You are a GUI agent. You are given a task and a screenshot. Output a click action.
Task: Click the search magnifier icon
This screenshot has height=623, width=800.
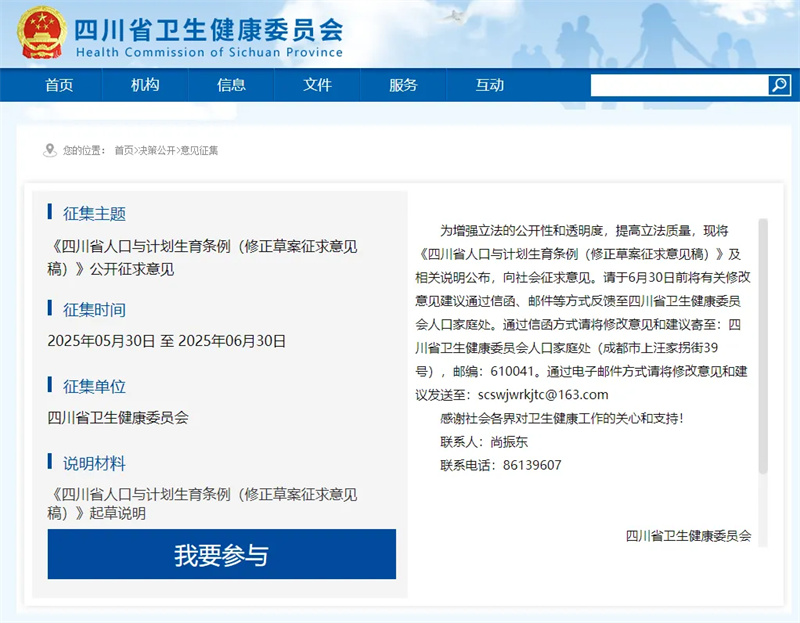pyautogui.click(x=779, y=85)
